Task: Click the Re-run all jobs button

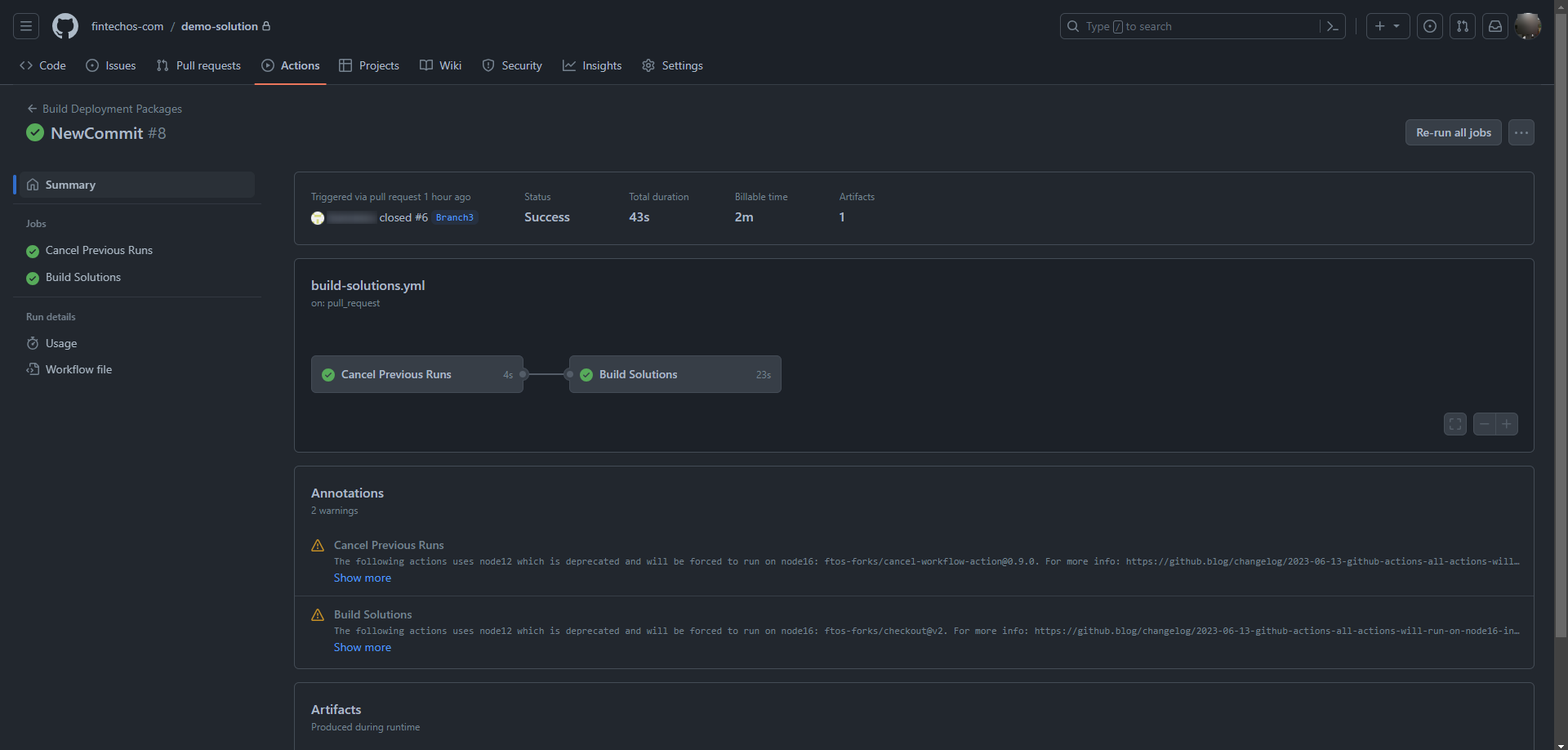Action: coord(1453,132)
